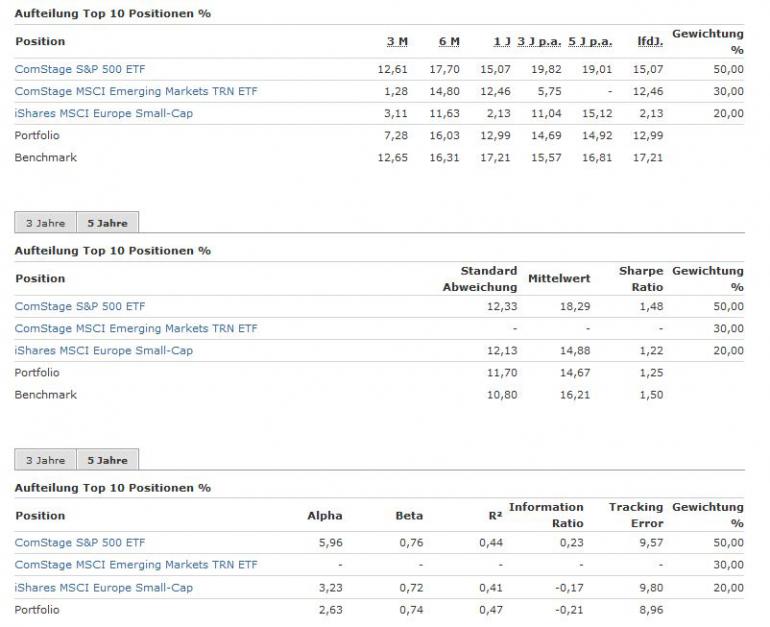Open iShares MSCI Europe Small-Cap in performance table
The width and height of the screenshot is (770, 627).
click(104, 113)
